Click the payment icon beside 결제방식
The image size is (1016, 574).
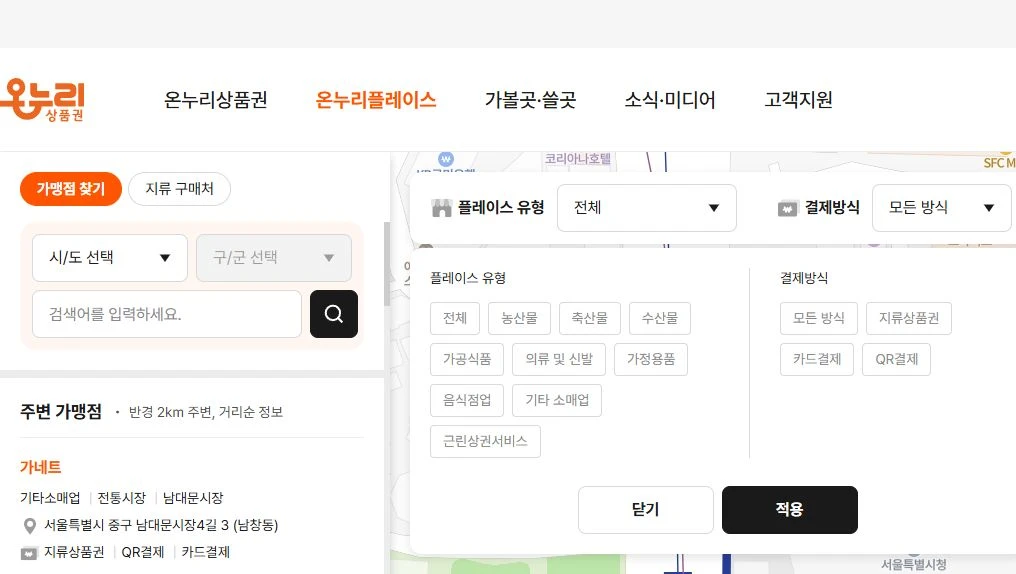[787, 208]
